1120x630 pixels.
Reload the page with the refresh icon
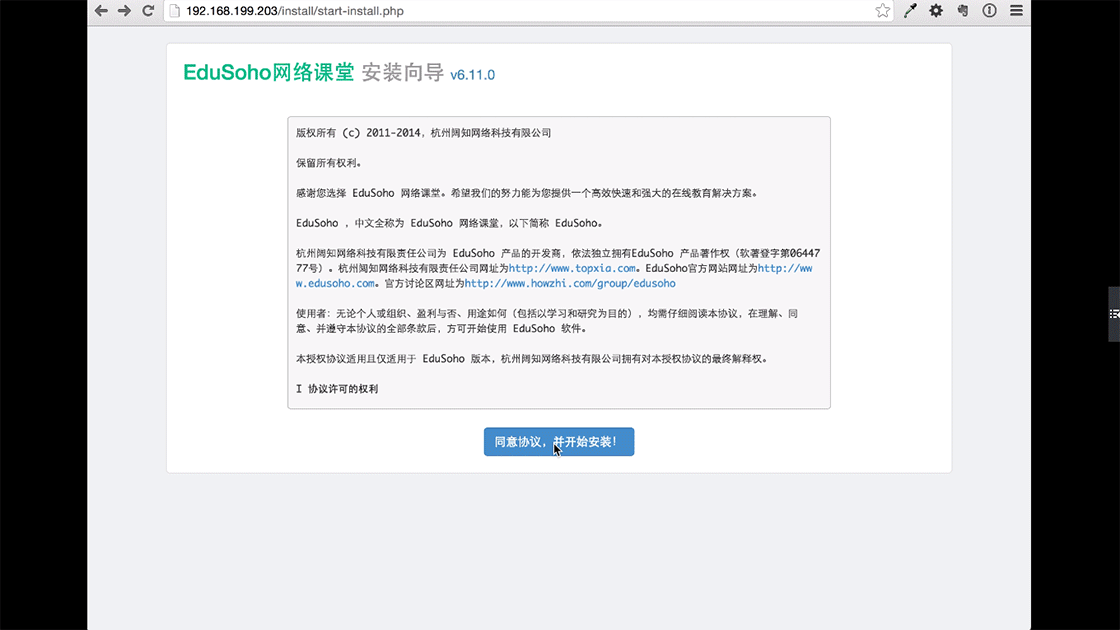148,11
